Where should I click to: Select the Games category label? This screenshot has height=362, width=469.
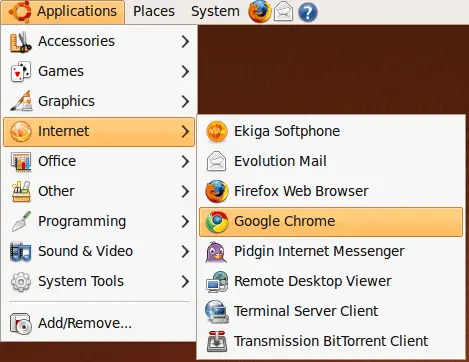click(x=61, y=71)
